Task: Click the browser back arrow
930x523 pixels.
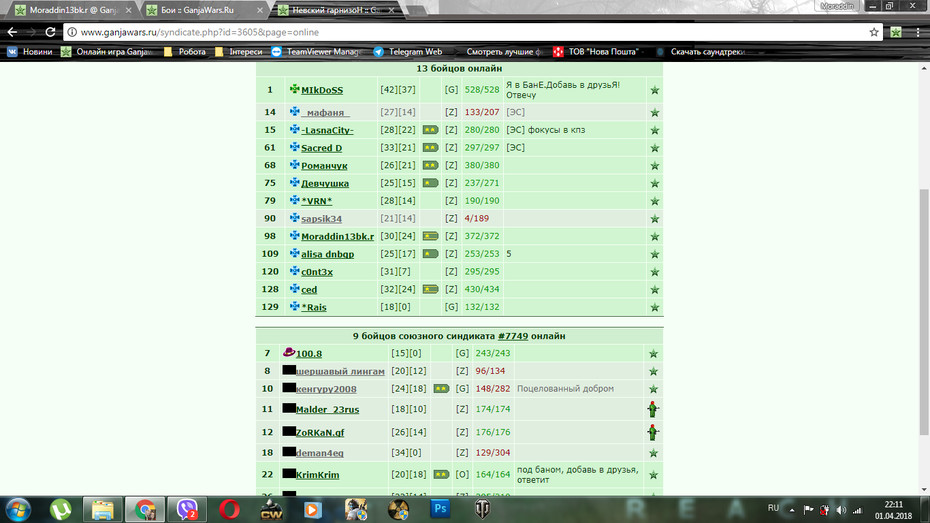Action: tap(12, 32)
